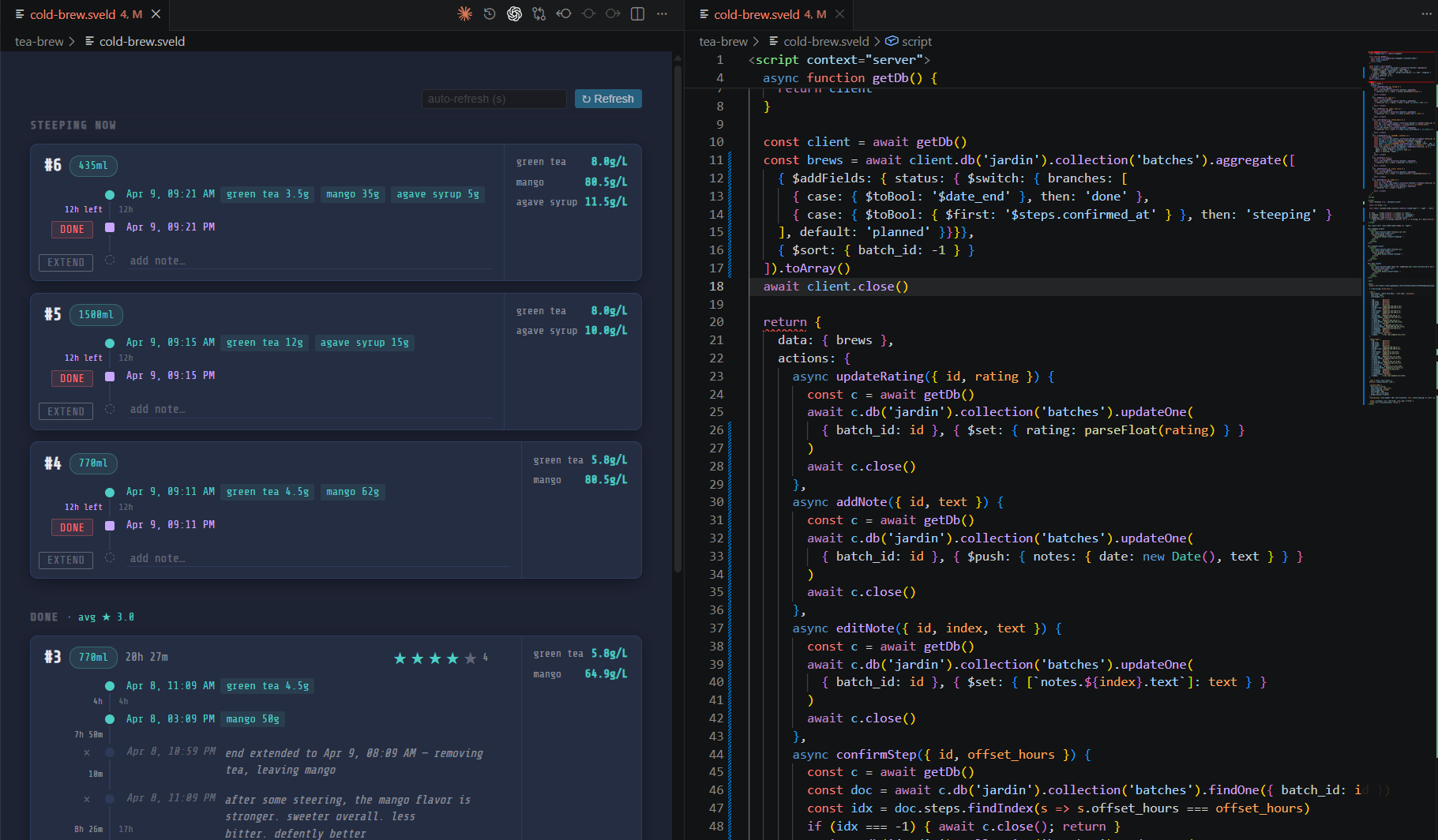This screenshot has width=1438, height=840.
Task: Rate batch #3 three stars
Action: pos(434,658)
